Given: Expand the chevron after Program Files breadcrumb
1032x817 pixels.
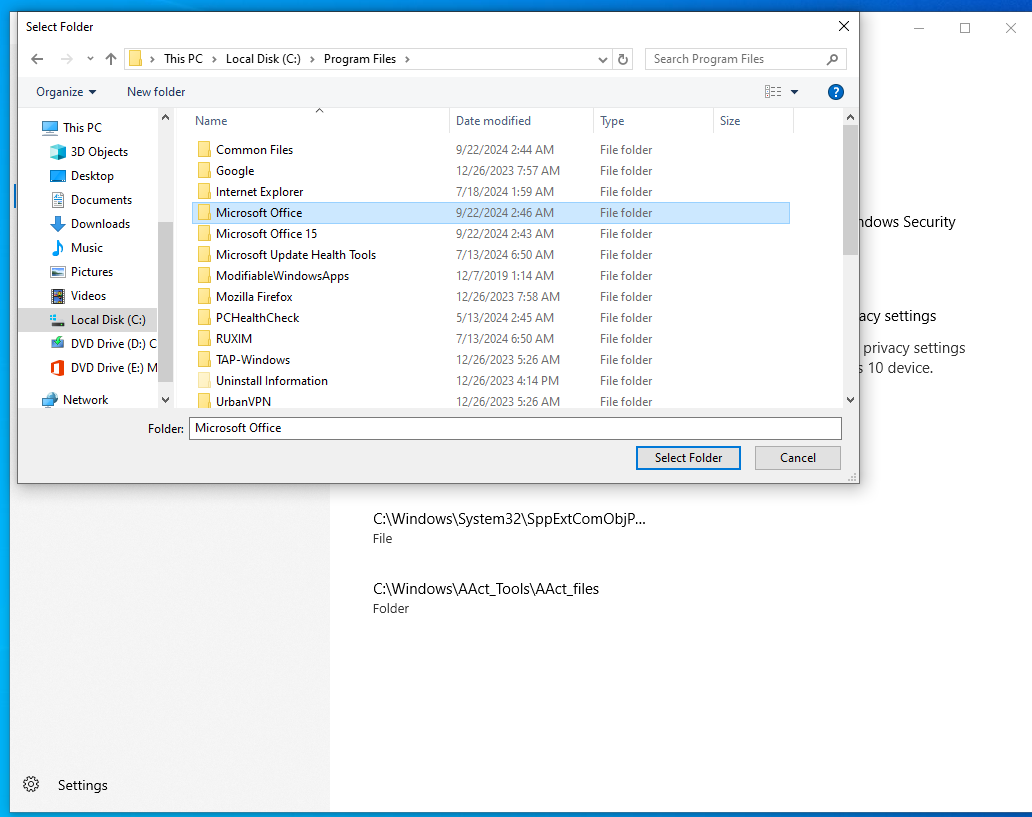Looking at the screenshot, I should (407, 59).
